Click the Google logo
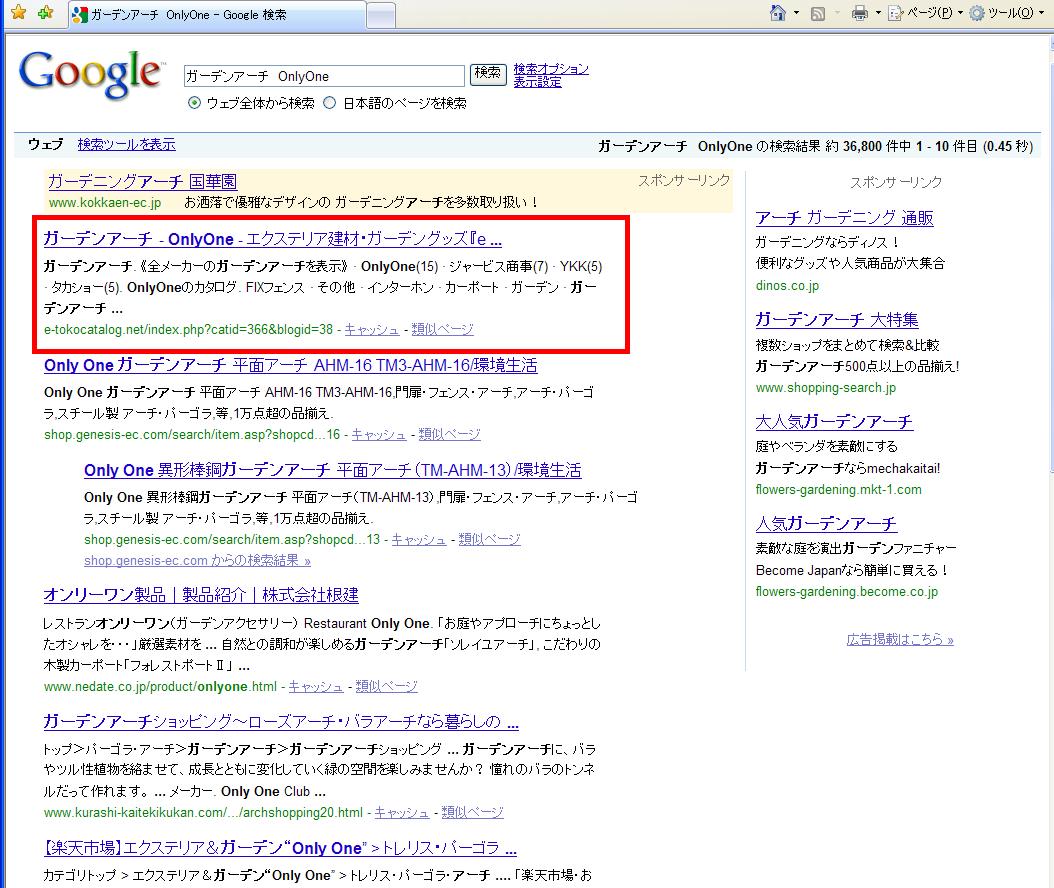 pyautogui.click(x=90, y=74)
